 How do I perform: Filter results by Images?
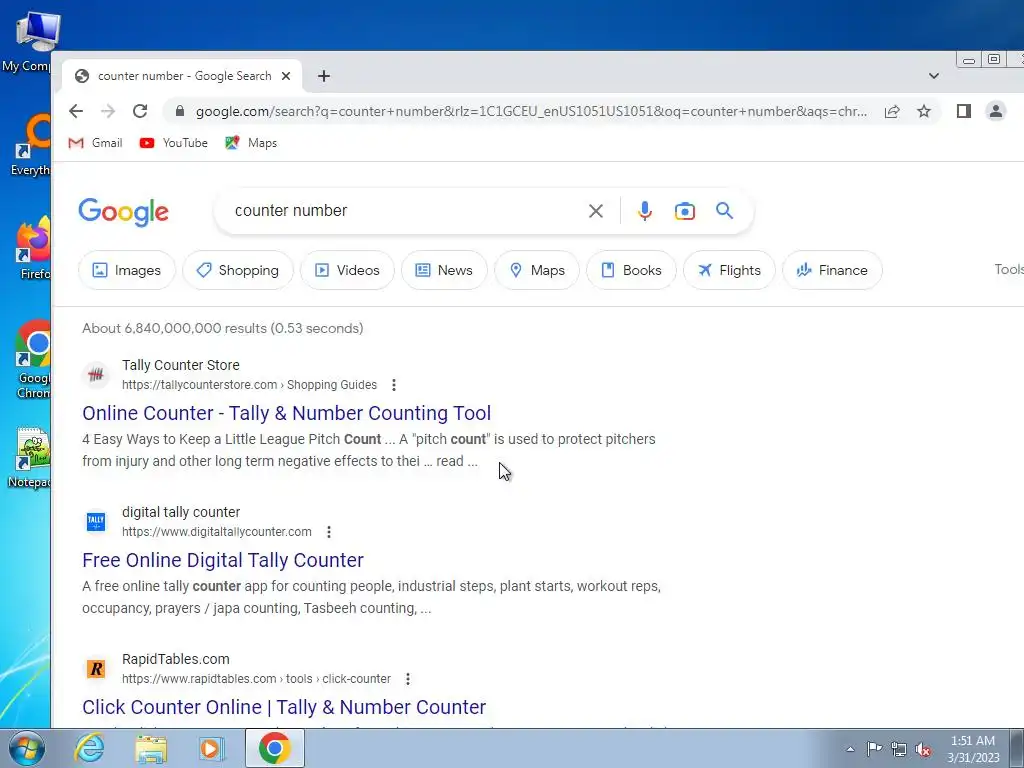[x=127, y=270]
